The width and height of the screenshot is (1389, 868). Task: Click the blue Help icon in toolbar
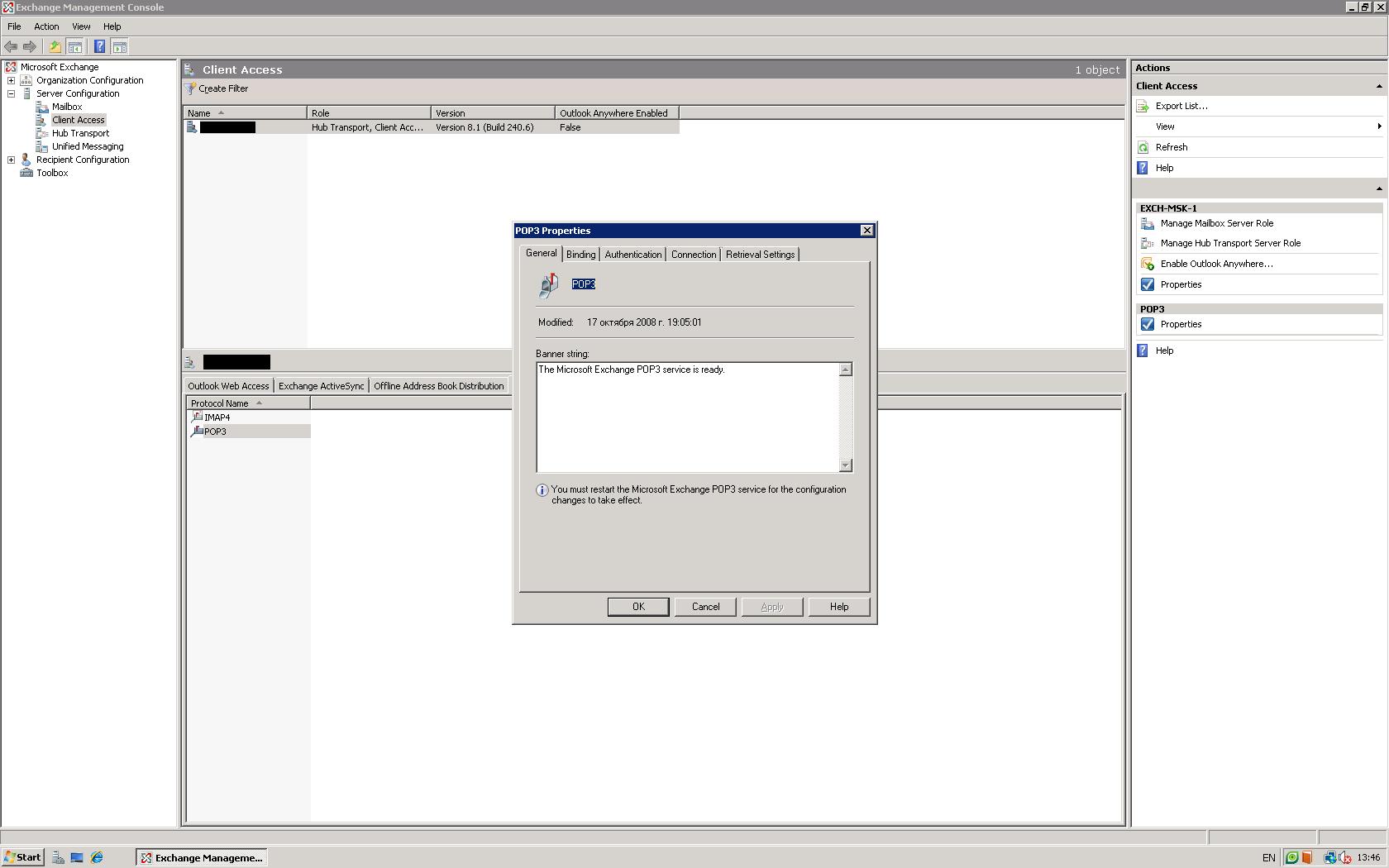[x=99, y=47]
